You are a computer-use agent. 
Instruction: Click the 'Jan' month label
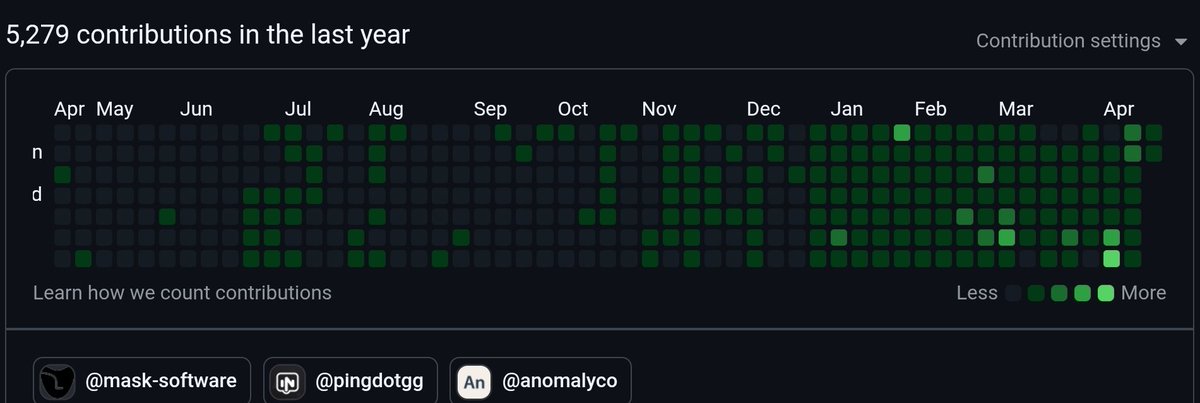click(847, 109)
